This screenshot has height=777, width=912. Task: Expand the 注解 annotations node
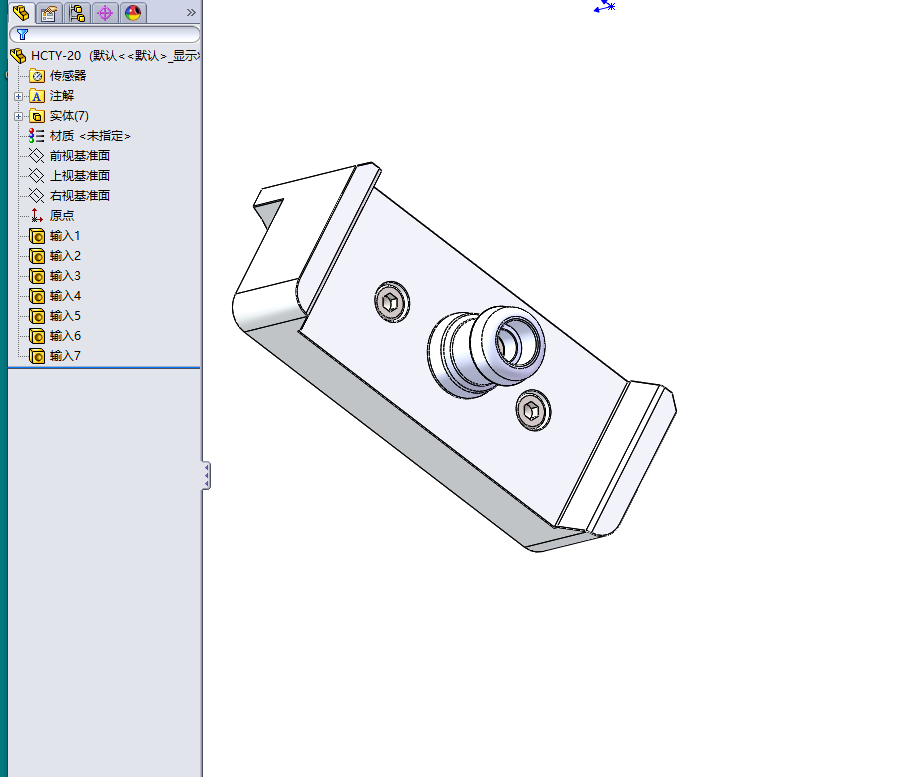click(x=19, y=97)
